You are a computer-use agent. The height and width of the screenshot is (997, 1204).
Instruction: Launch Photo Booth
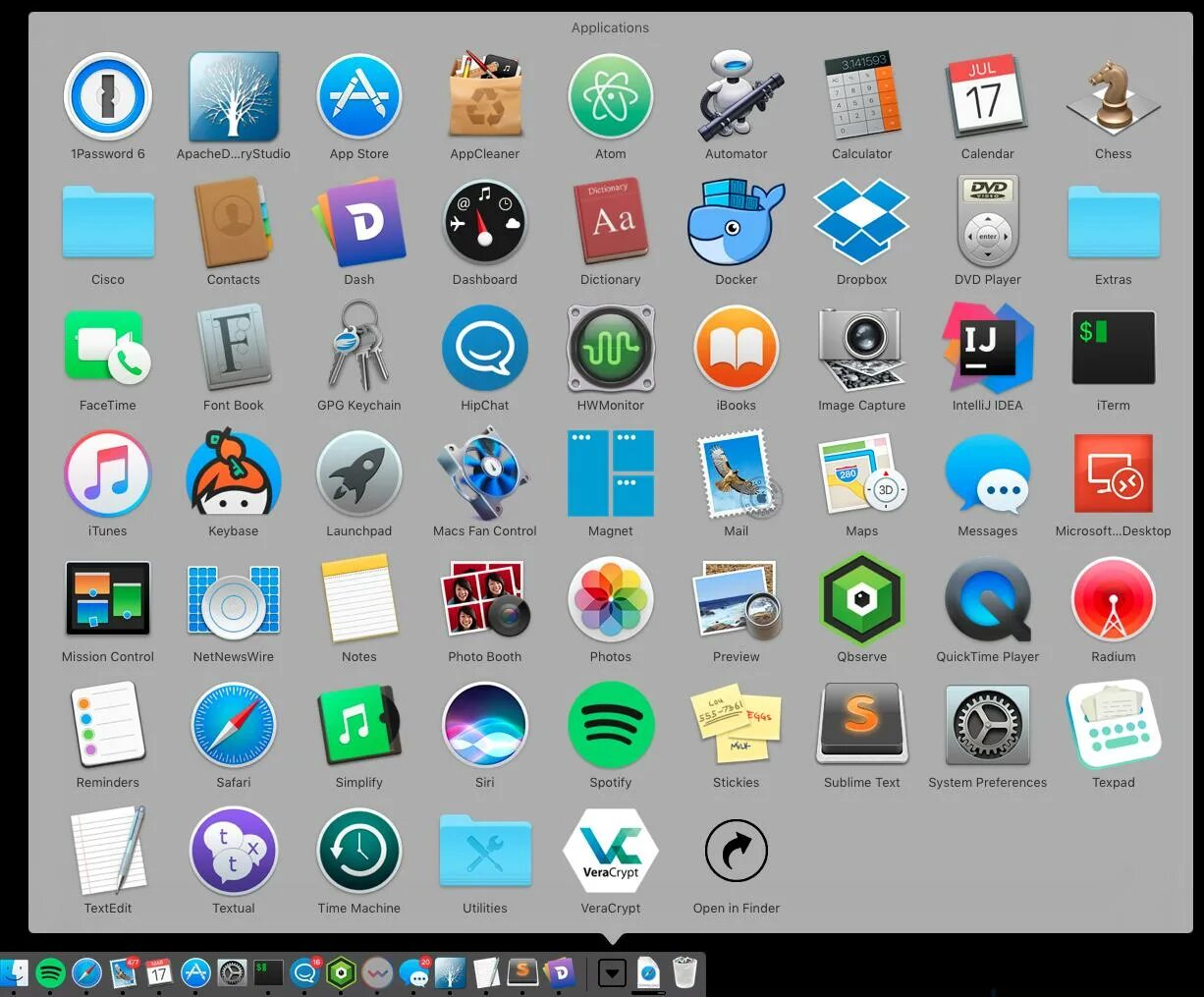pyautogui.click(x=485, y=600)
